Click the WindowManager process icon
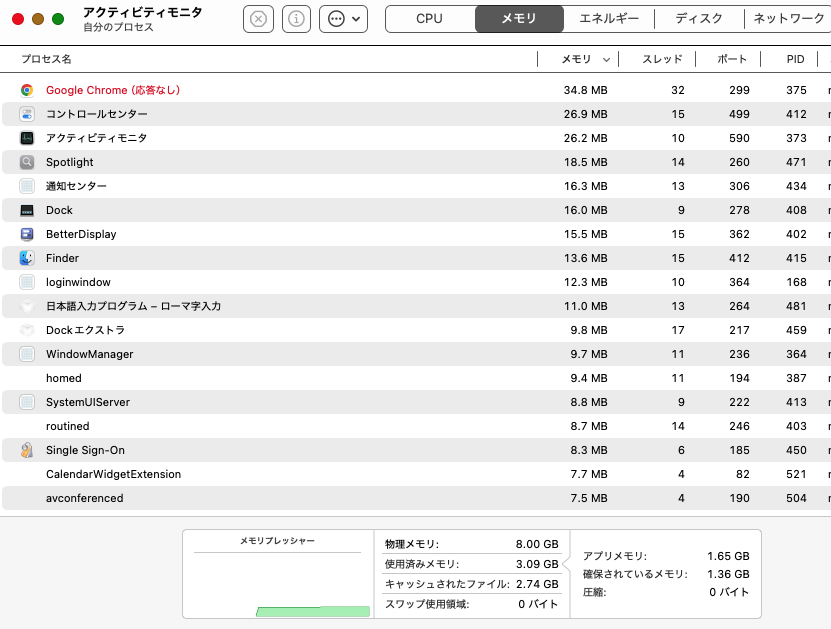 [x=27, y=354]
